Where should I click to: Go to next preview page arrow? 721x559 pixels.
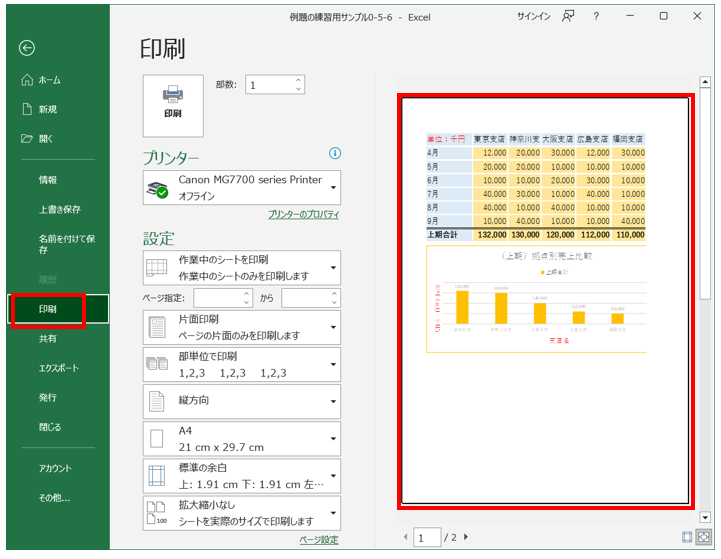coord(467,538)
